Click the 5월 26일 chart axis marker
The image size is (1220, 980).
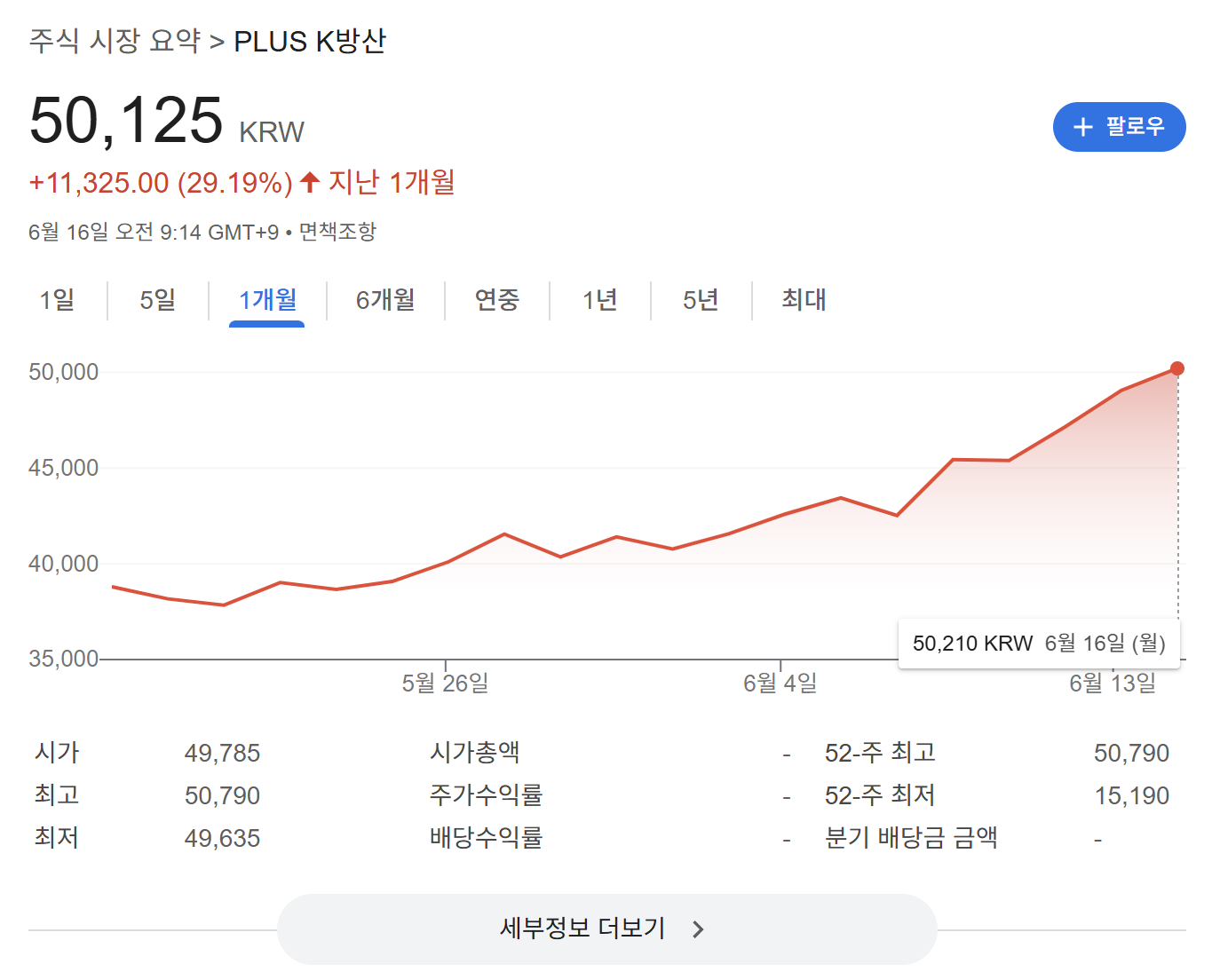[x=445, y=683]
